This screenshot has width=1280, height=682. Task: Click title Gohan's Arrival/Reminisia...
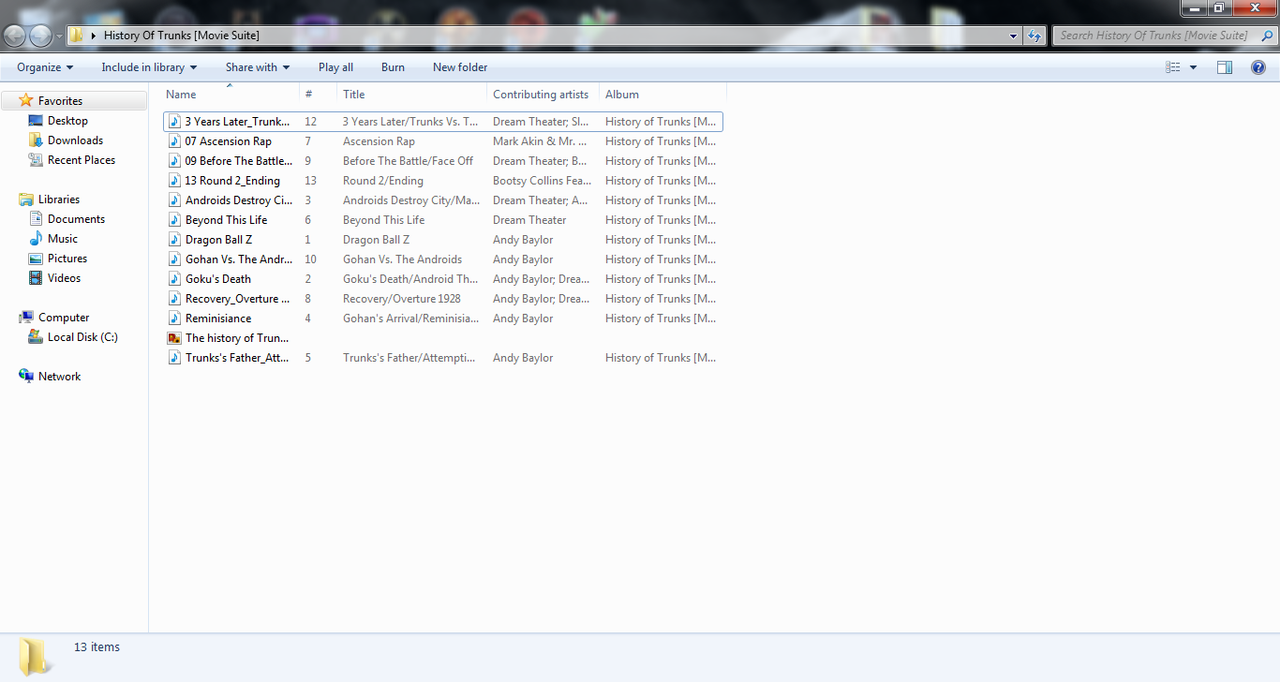411,318
